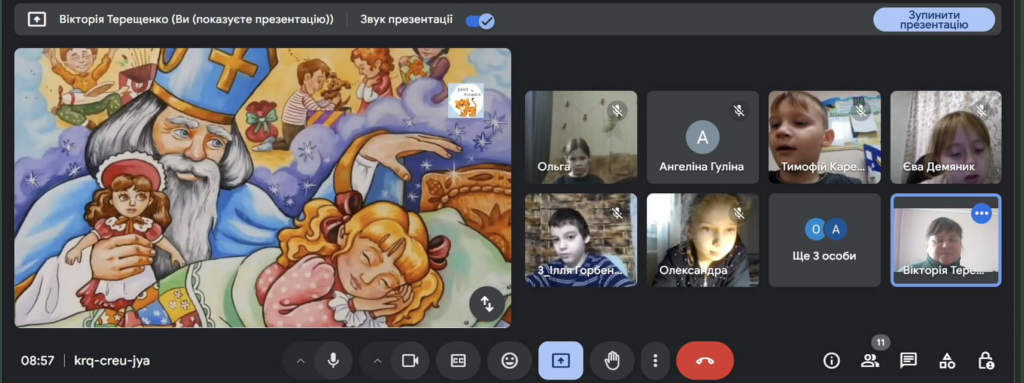Turn off the camera button
The height and width of the screenshot is (383, 1024).
(x=410, y=360)
